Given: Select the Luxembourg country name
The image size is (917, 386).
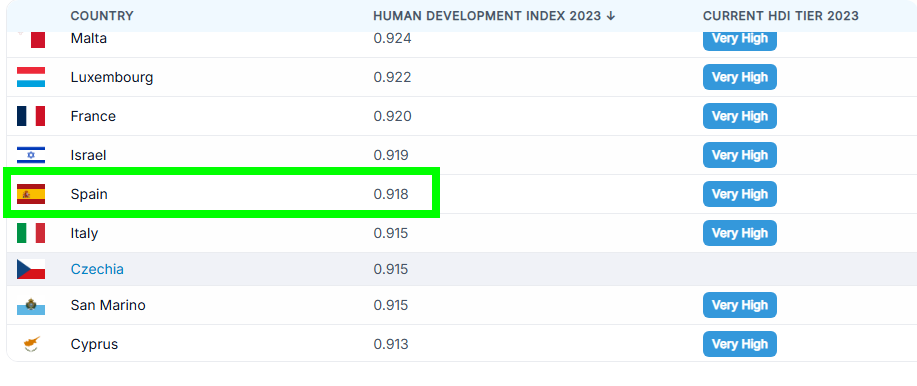Looking at the screenshot, I should click(x=112, y=77).
